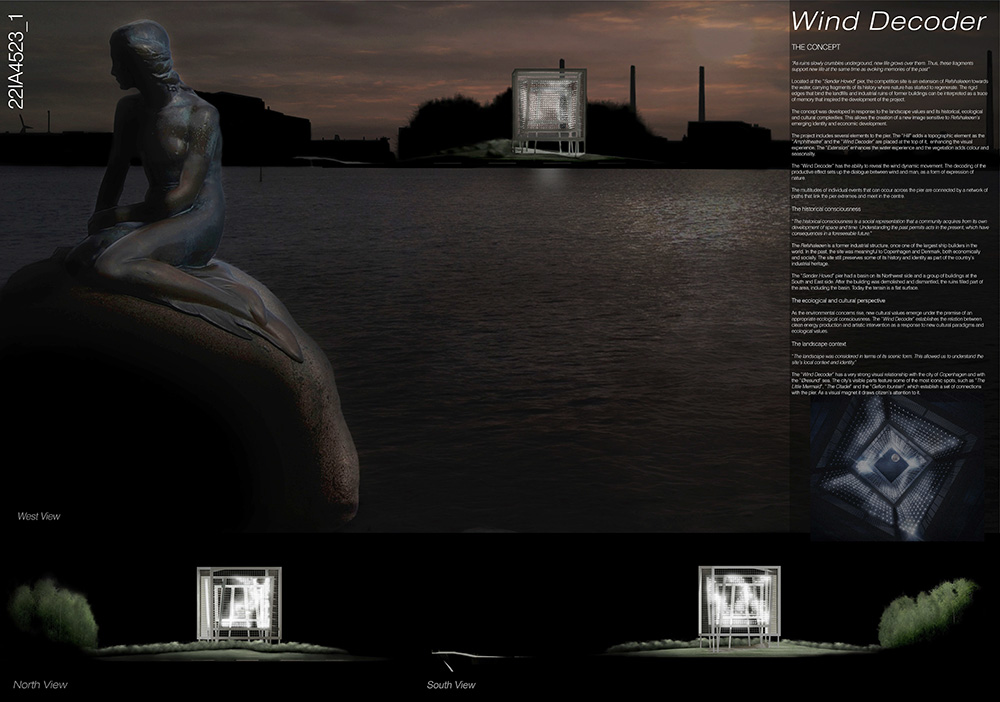Click the "North View" caption

click(40, 685)
